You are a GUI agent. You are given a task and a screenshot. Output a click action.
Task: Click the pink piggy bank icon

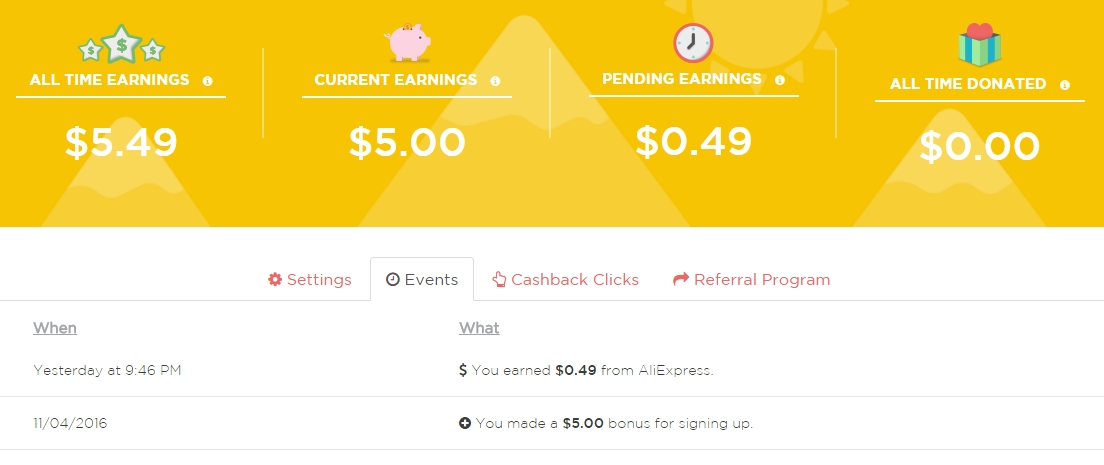407,43
